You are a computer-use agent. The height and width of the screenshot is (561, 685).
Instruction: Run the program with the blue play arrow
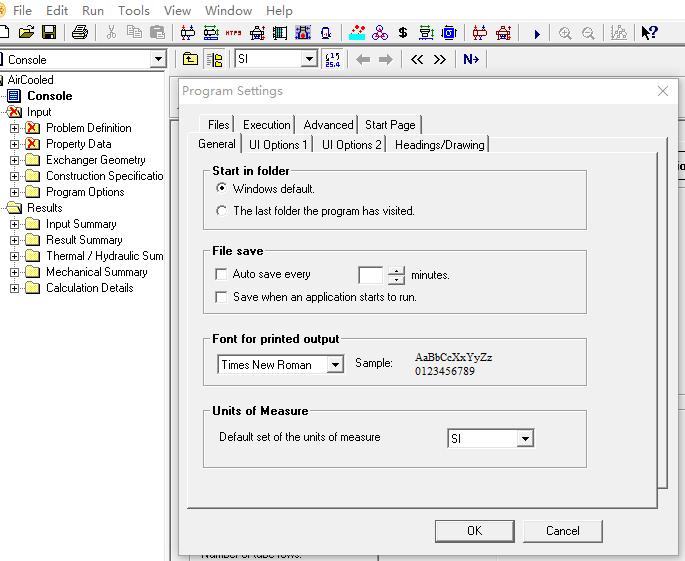click(x=537, y=34)
